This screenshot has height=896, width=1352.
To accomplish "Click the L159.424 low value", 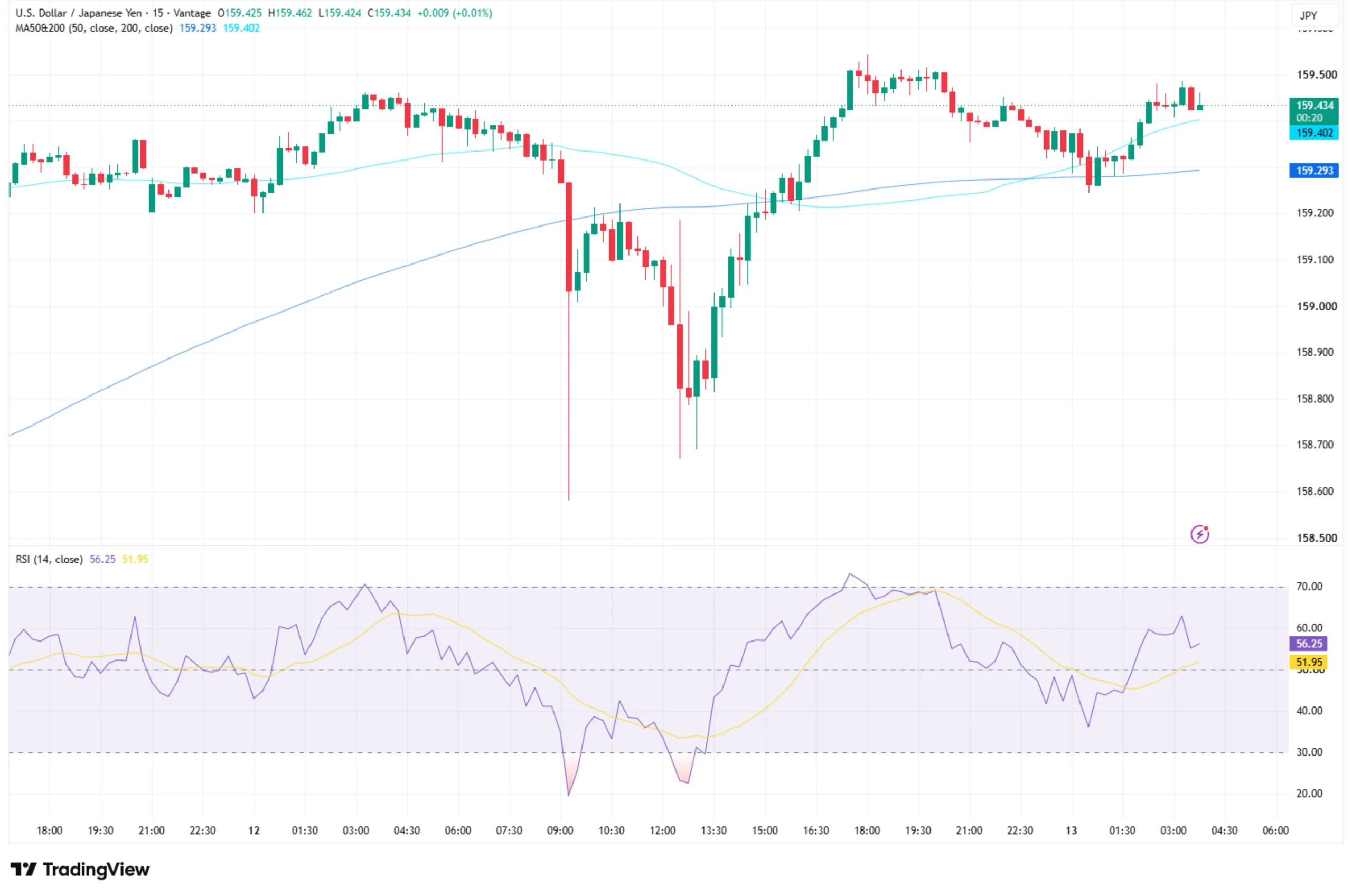I will [x=340, y=13].
